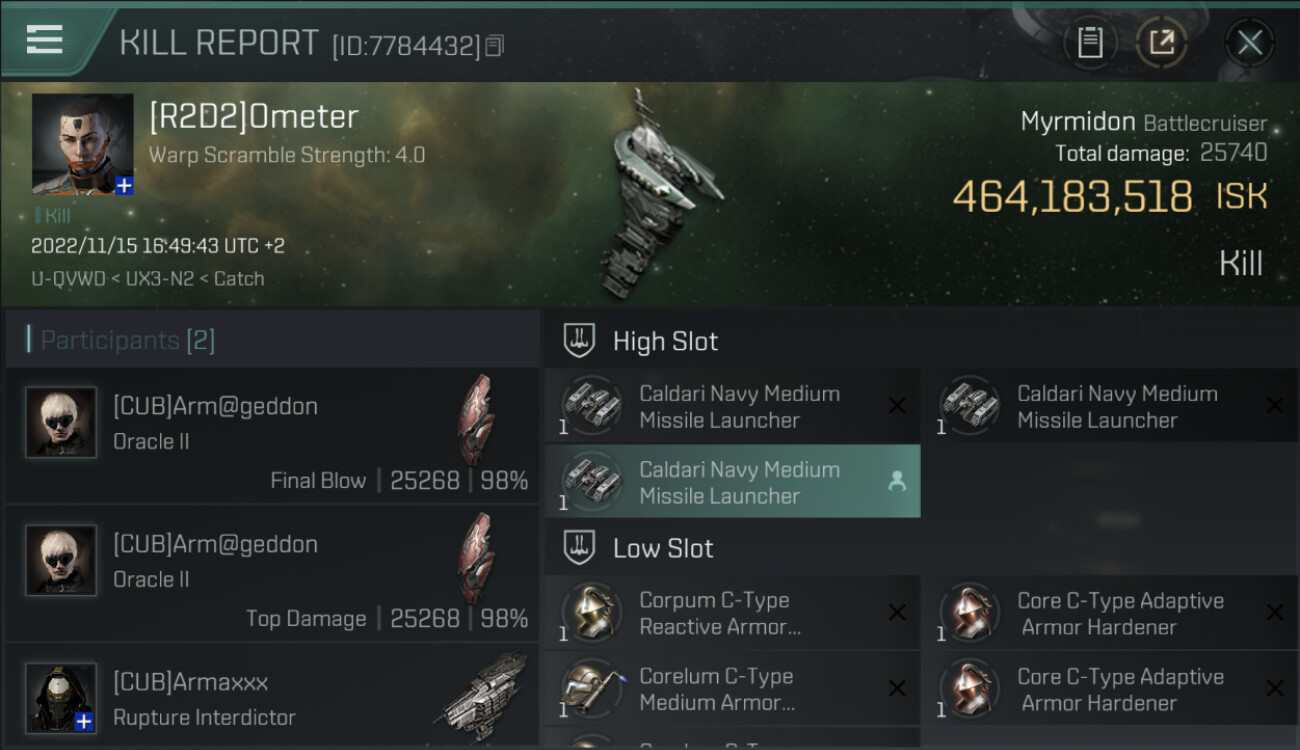The height and width of the screenshot is (750, 1300).
Task: Open Corpum C-Type Reactive Armor module
Action: 732,613
